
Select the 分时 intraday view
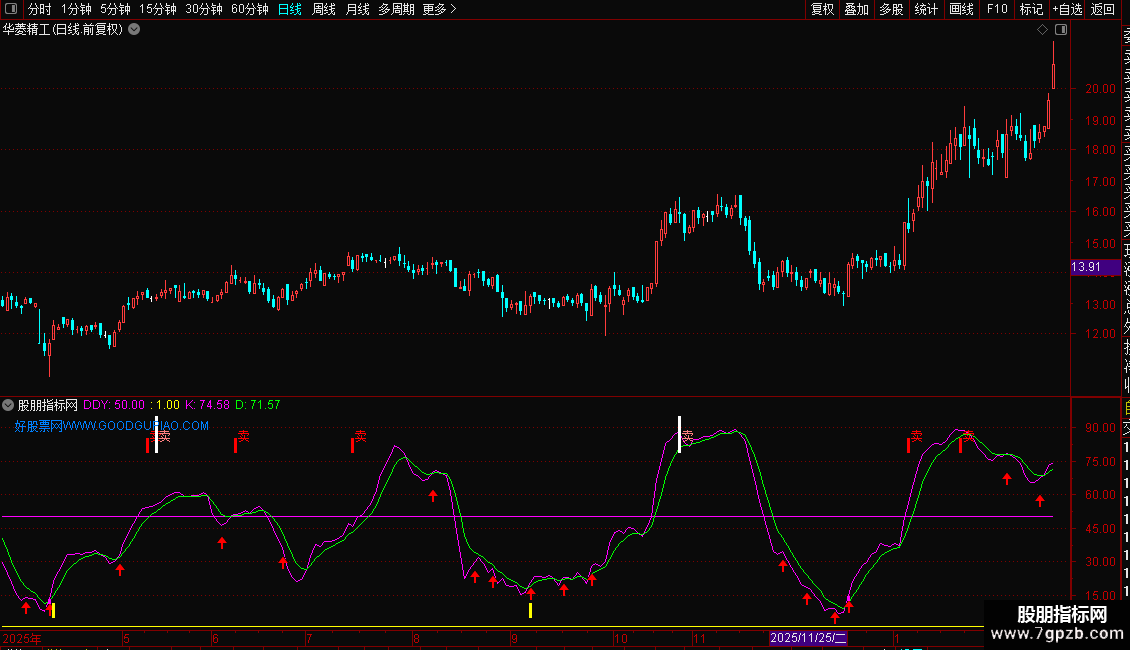click(x=39, y=9)
